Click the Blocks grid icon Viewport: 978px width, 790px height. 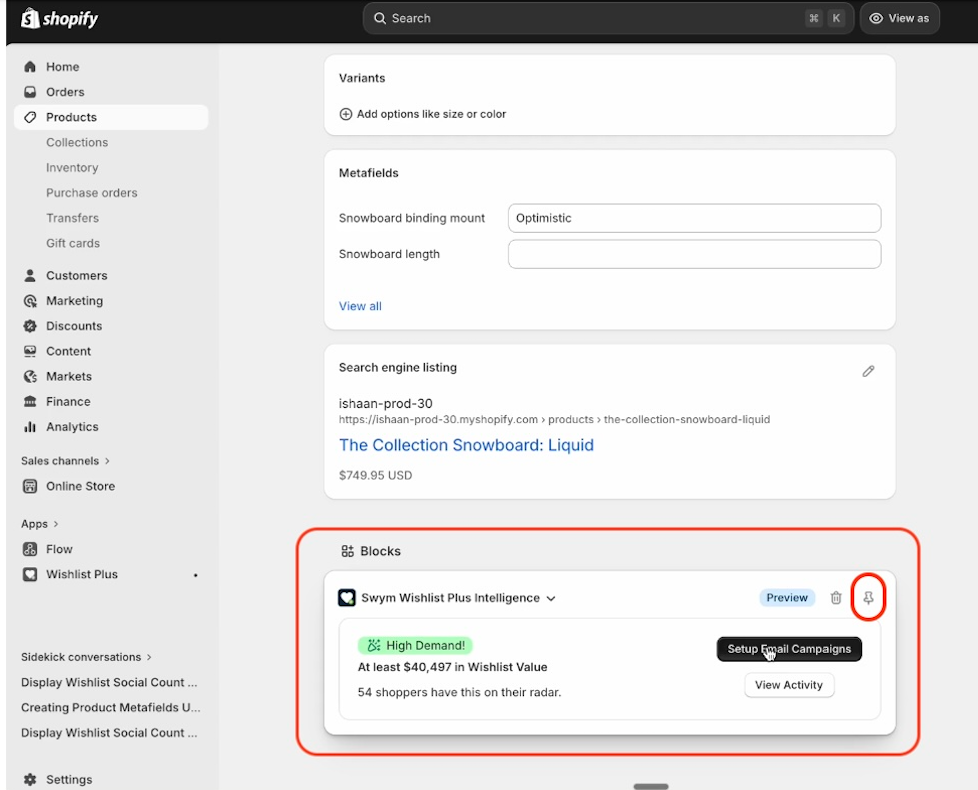tap(347, 551)
